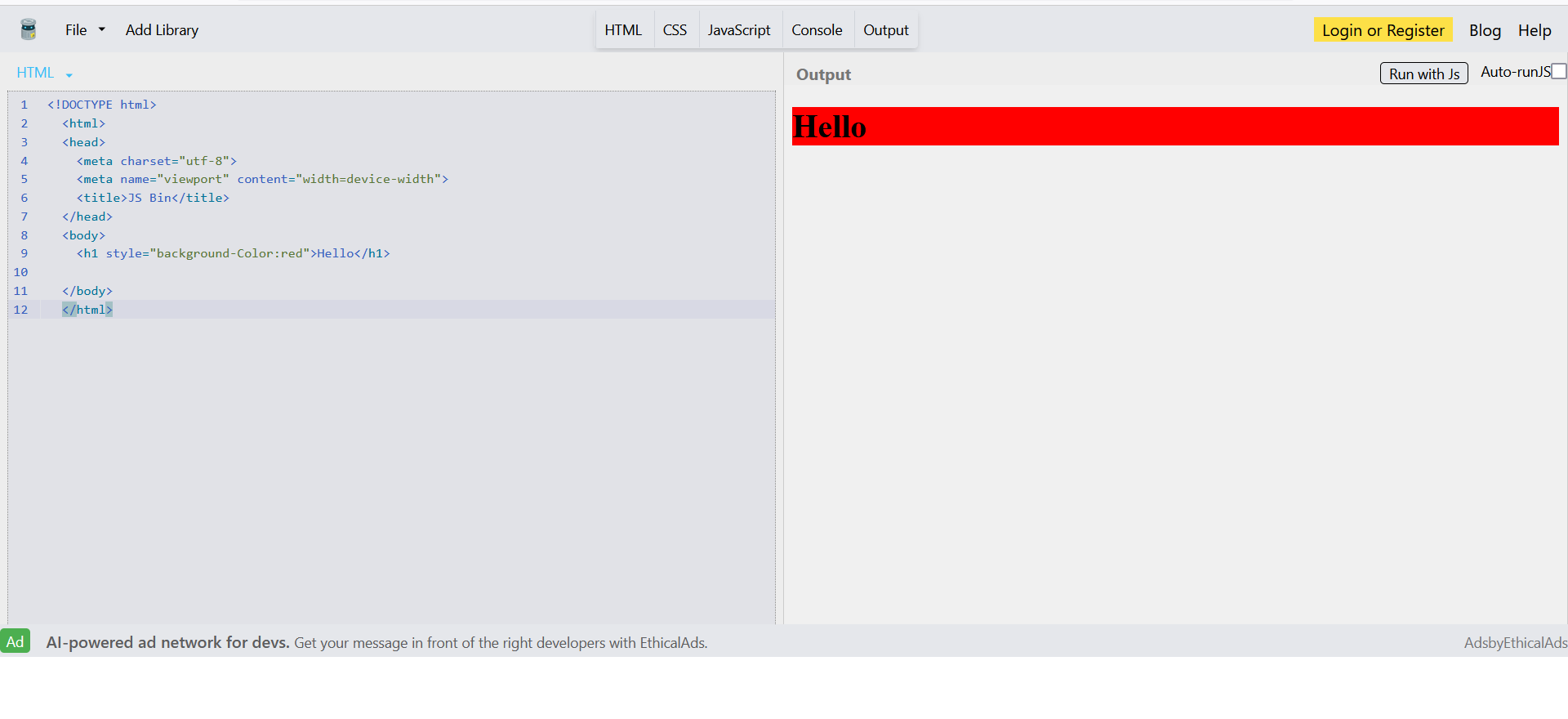Toggle the JavaScript panel tab
Viewport: 1568px width, 719px height.
[739, 30]
